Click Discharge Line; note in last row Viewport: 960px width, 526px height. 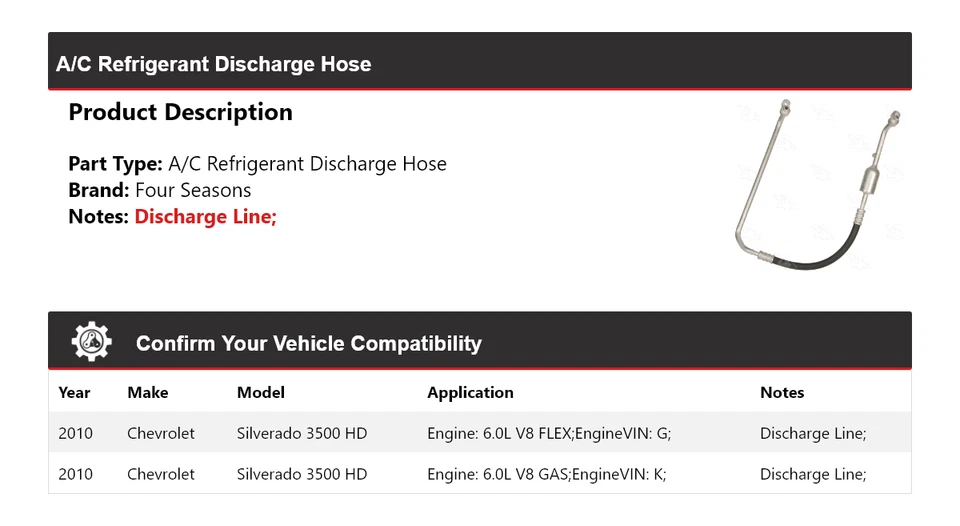click(x=813, y=474)
